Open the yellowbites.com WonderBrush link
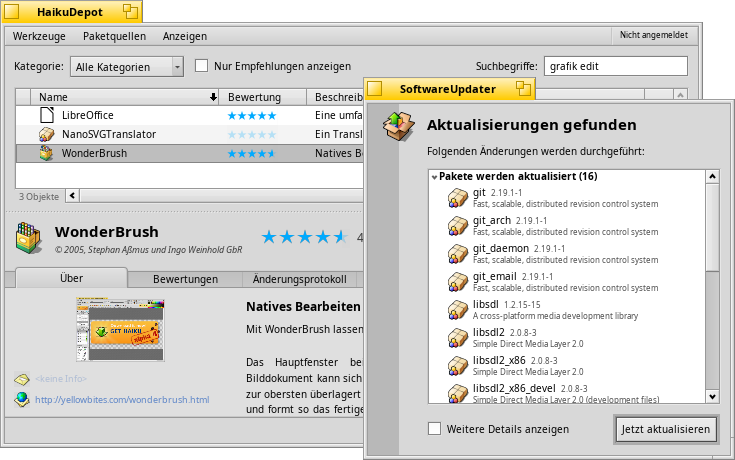The image size is (735, 460). [122, 400]
